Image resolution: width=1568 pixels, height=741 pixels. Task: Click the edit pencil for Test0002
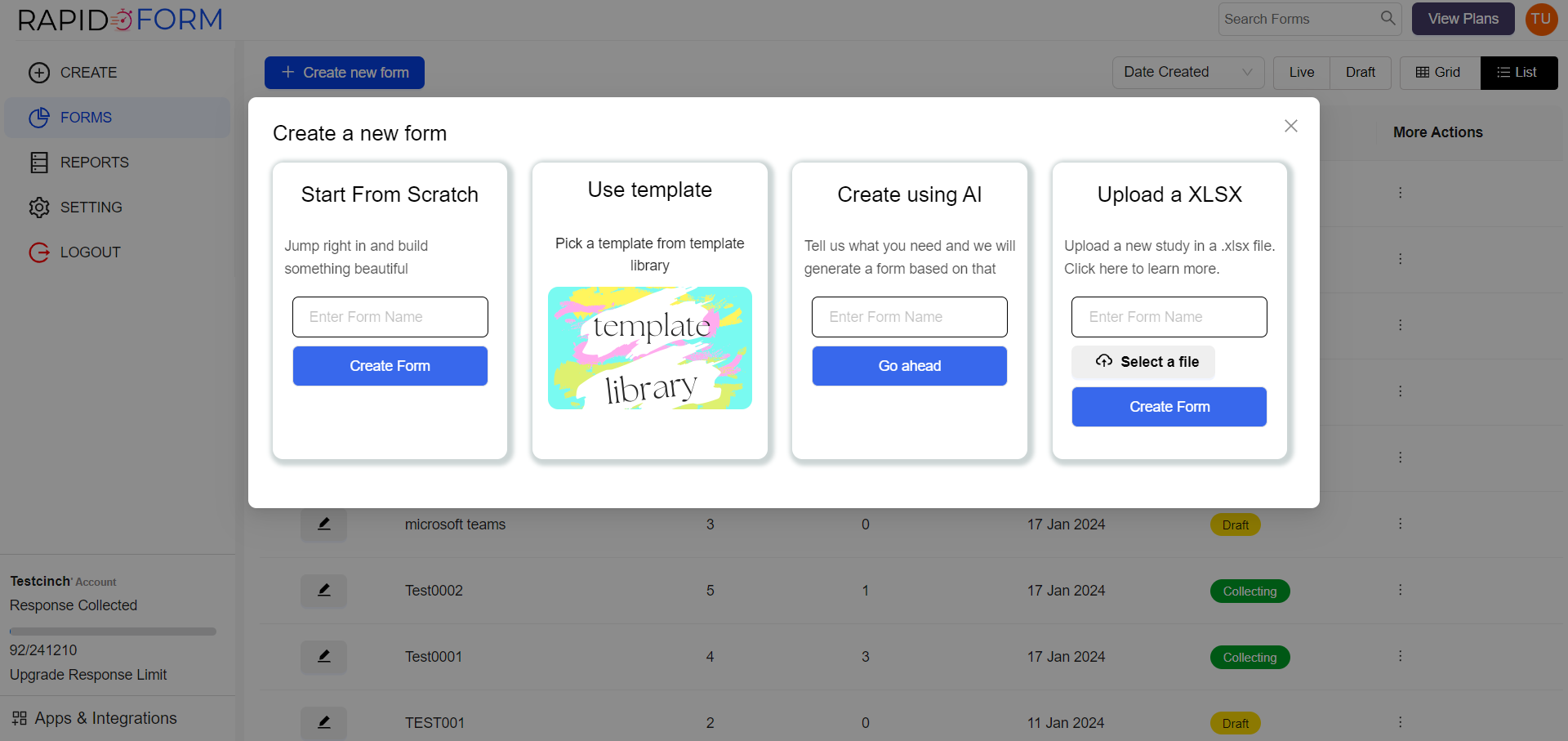323,591
